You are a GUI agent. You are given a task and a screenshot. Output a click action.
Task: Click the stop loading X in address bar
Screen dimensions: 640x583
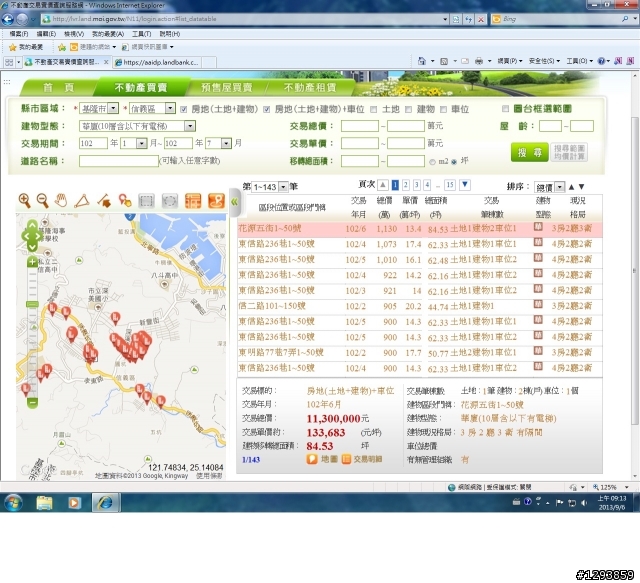click(x=481, y=19)
